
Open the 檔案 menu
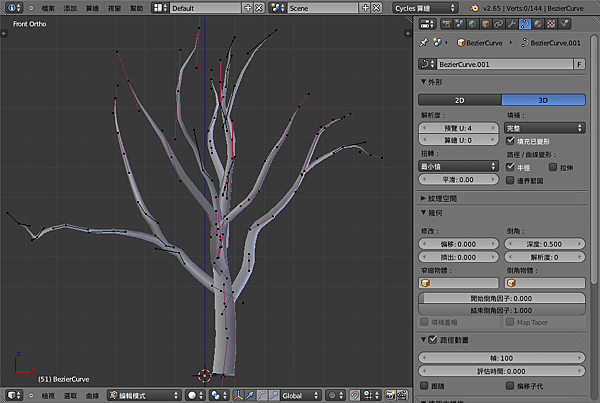click(x=50, y=7)
